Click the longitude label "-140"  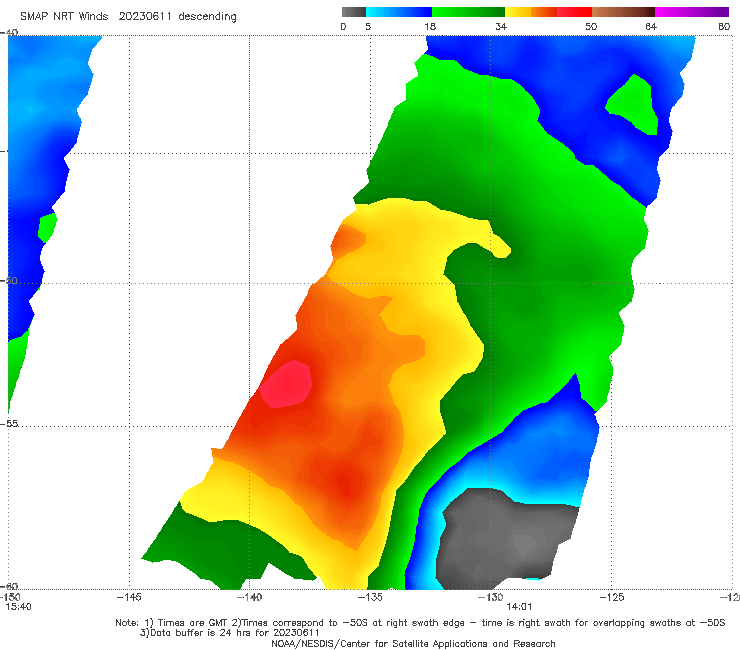coord(249,597)
